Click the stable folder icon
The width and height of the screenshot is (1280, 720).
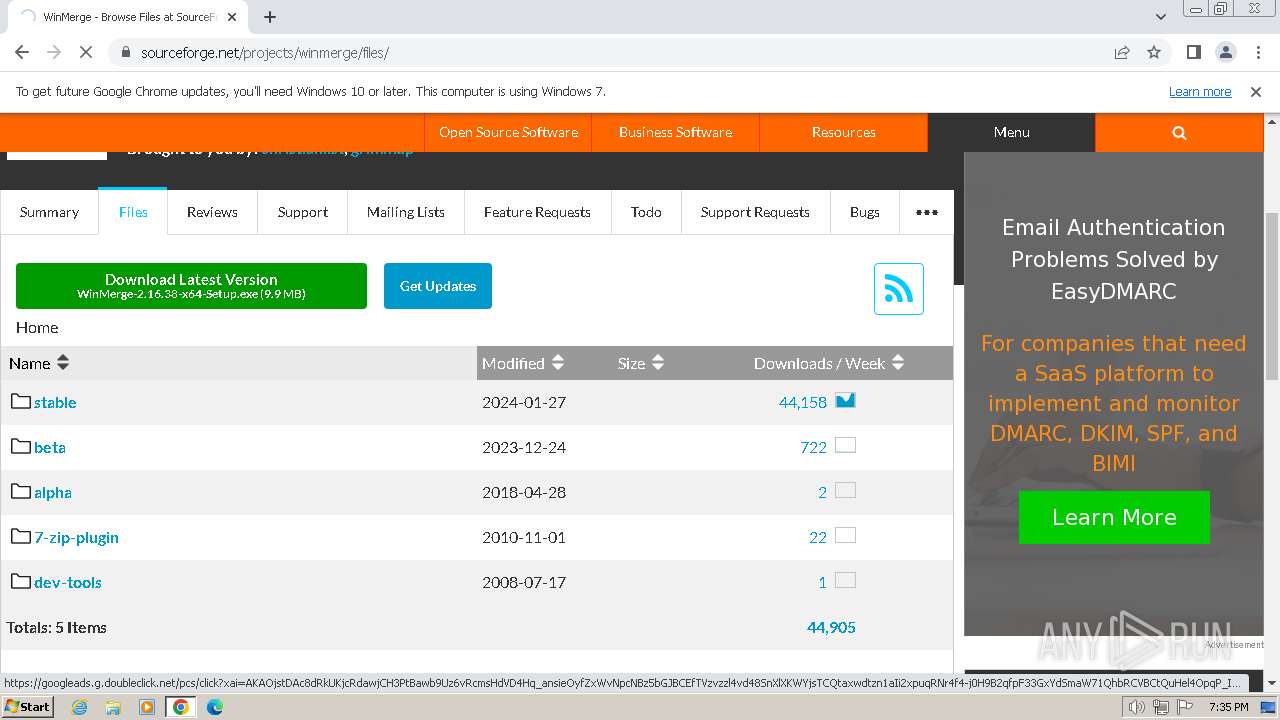(21, 401)
